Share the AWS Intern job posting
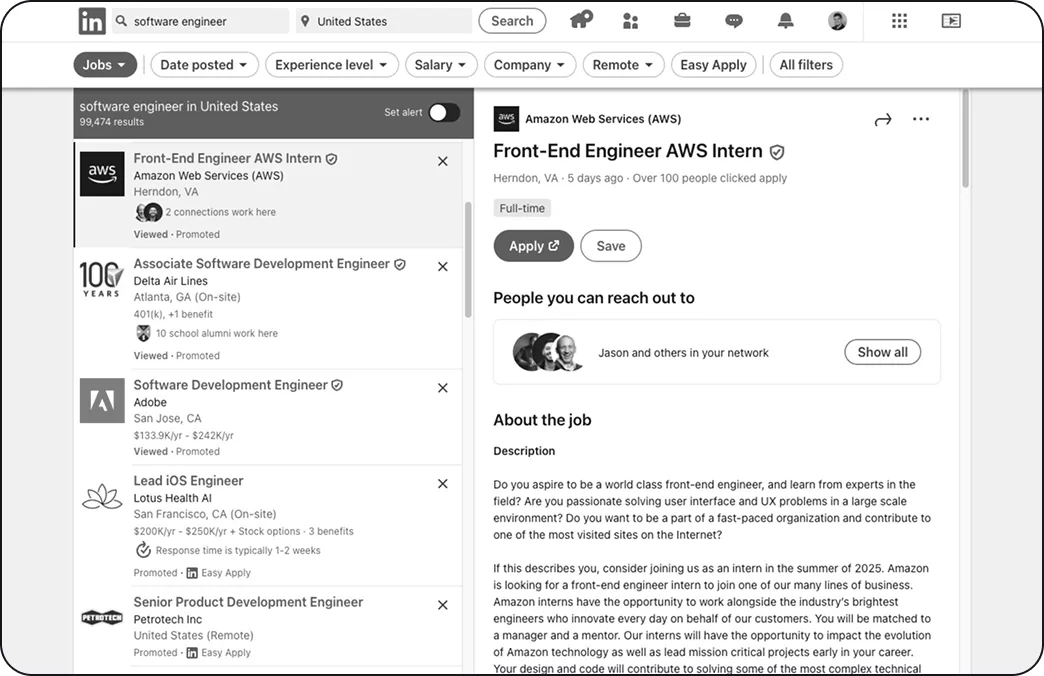The width and height of the screenshot is (1044, 676). pos(883,120)
